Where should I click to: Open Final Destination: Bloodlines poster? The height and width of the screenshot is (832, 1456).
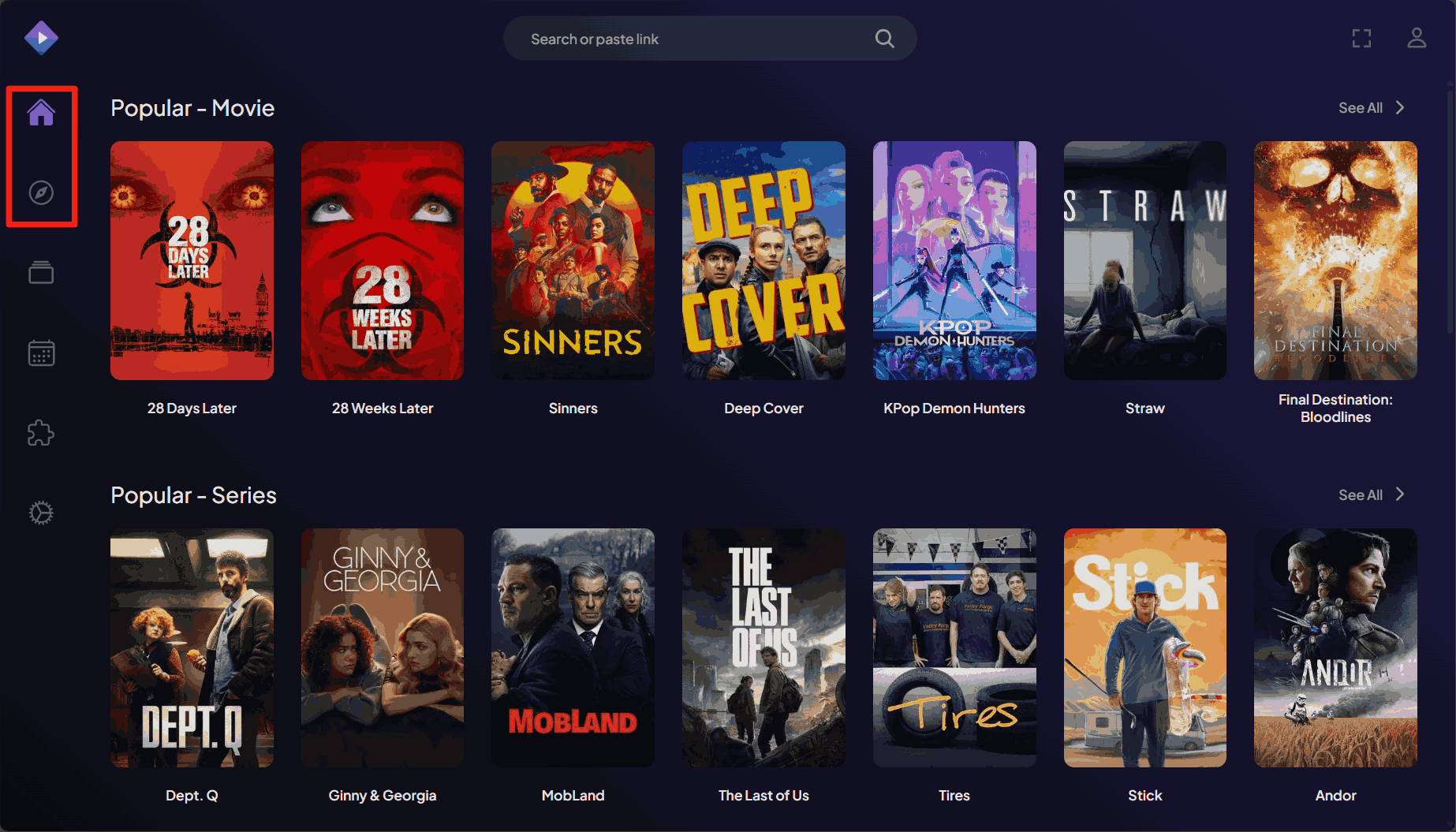pos(1335,260)
